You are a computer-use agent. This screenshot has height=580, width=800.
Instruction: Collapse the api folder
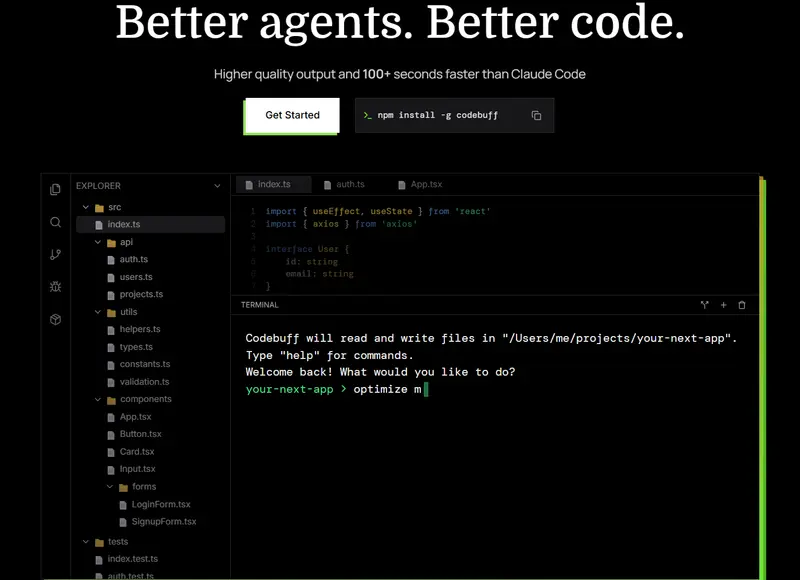[x=98, y=242]
